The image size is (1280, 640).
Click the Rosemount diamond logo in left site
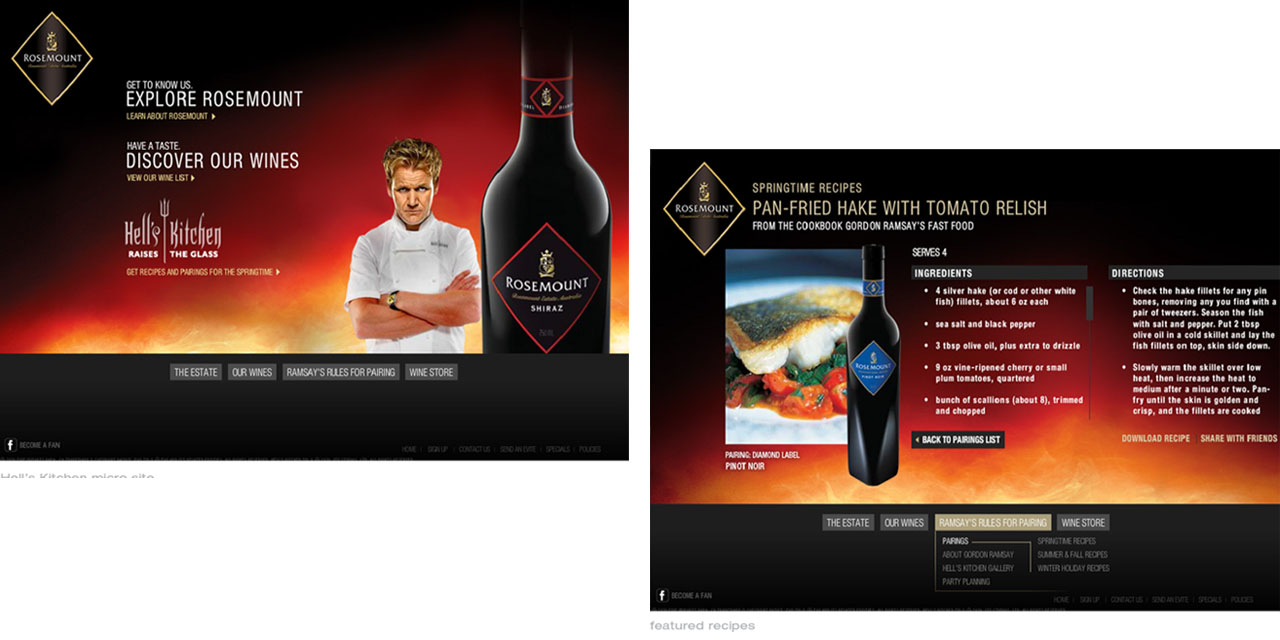(52, 59)
